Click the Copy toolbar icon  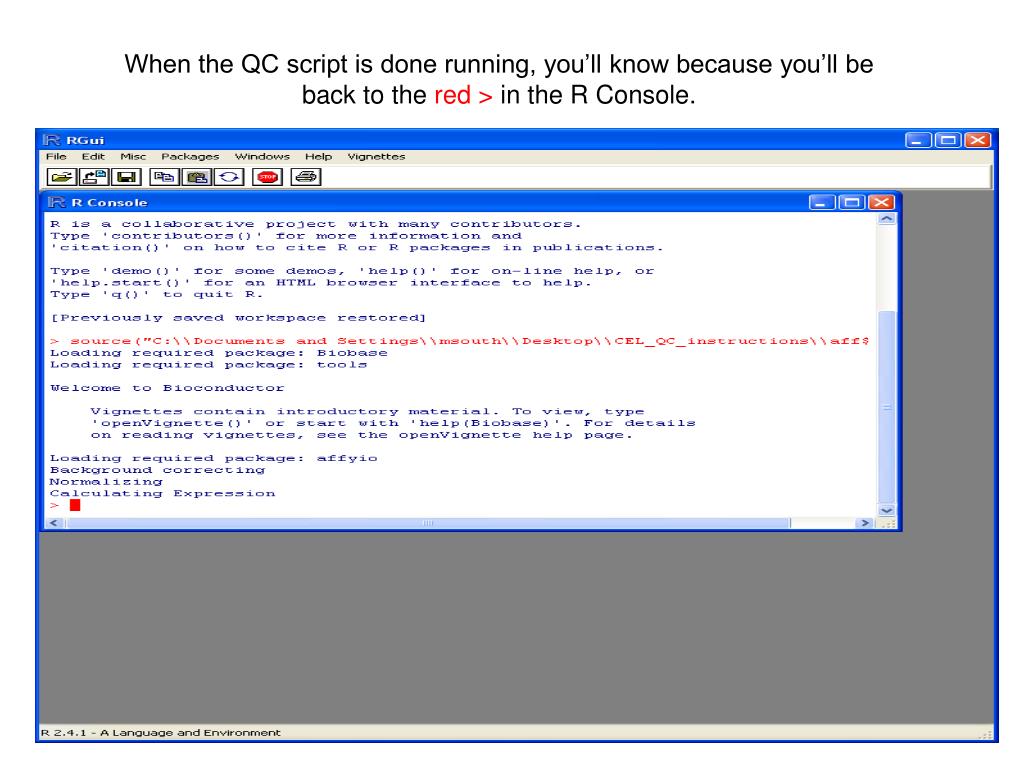(164, 177)
